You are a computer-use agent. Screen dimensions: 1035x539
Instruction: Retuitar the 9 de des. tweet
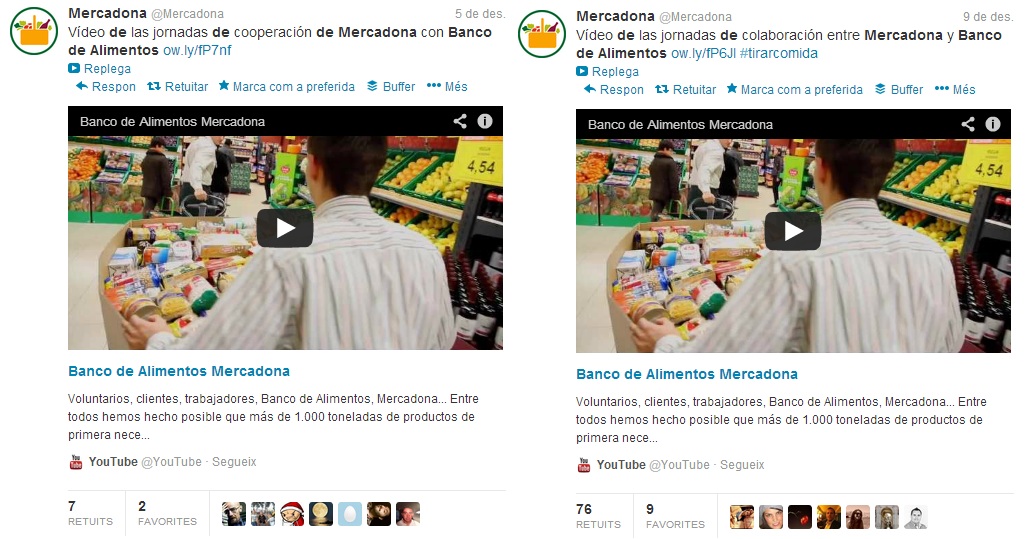click(685, 89)
